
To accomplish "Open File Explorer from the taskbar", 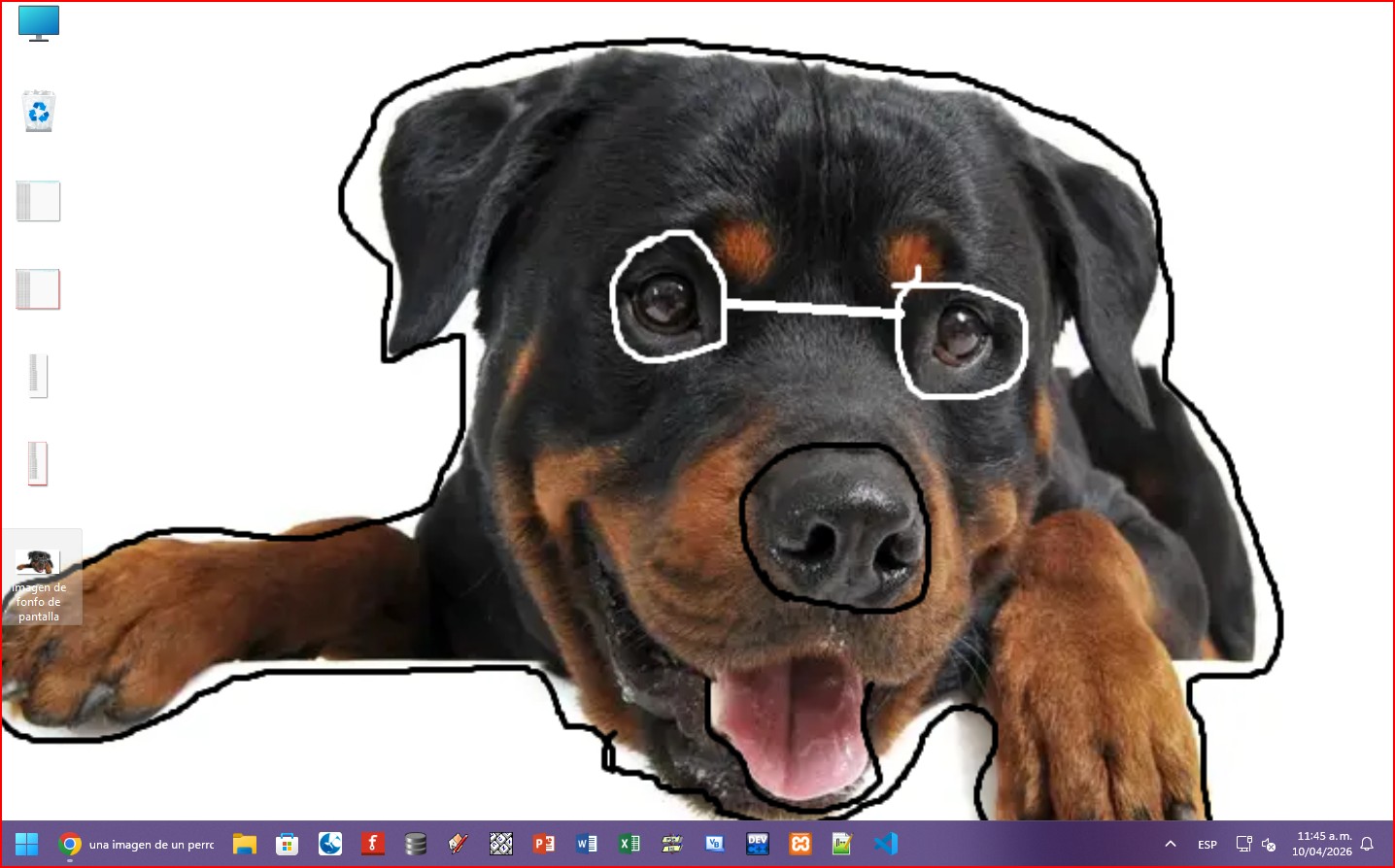I will point(244,844).
